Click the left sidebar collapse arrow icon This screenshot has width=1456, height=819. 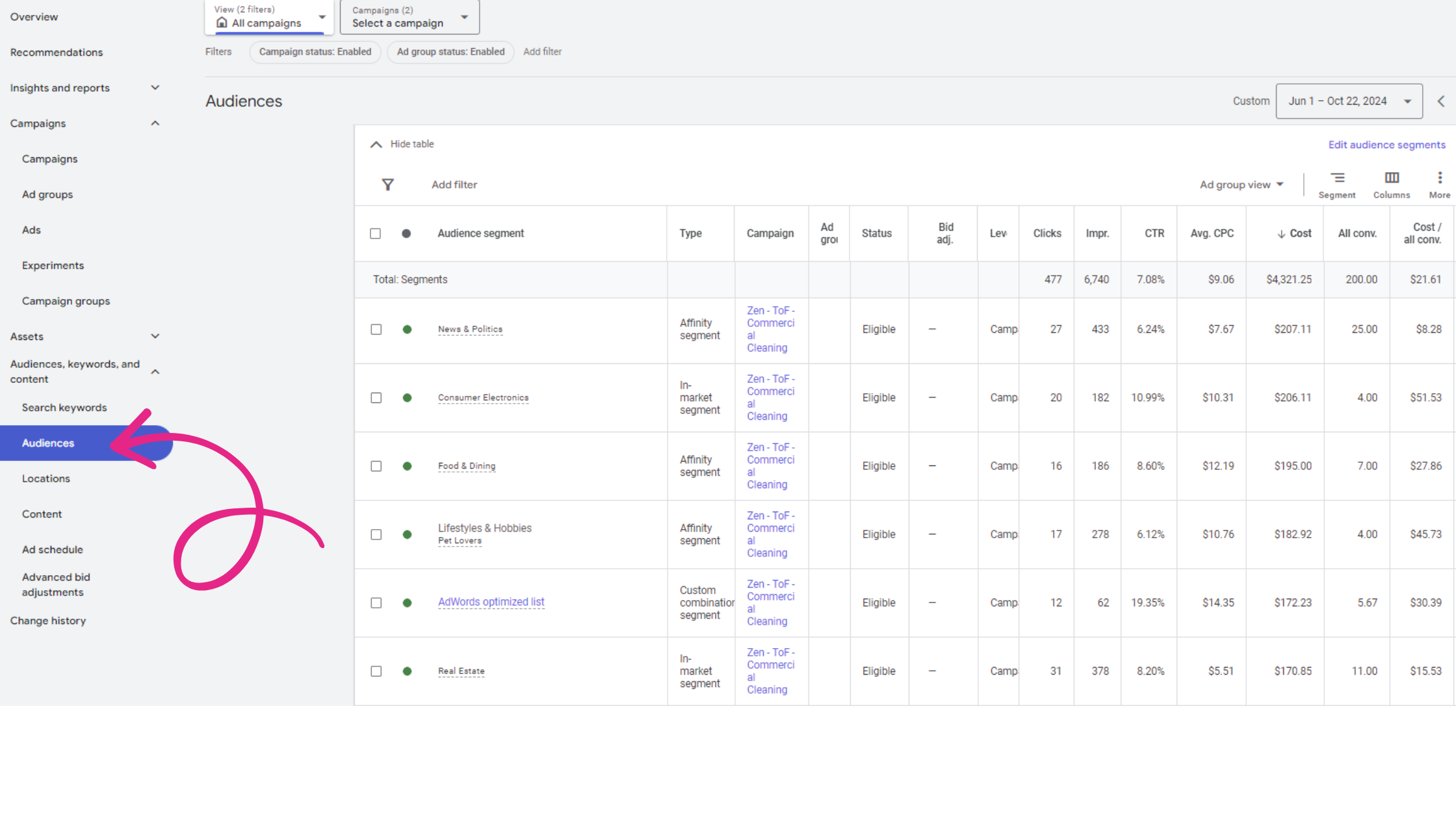(1442, 100)
